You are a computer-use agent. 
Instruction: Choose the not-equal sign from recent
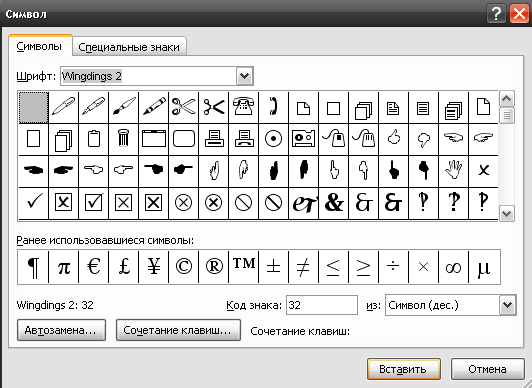coord(304,267)
